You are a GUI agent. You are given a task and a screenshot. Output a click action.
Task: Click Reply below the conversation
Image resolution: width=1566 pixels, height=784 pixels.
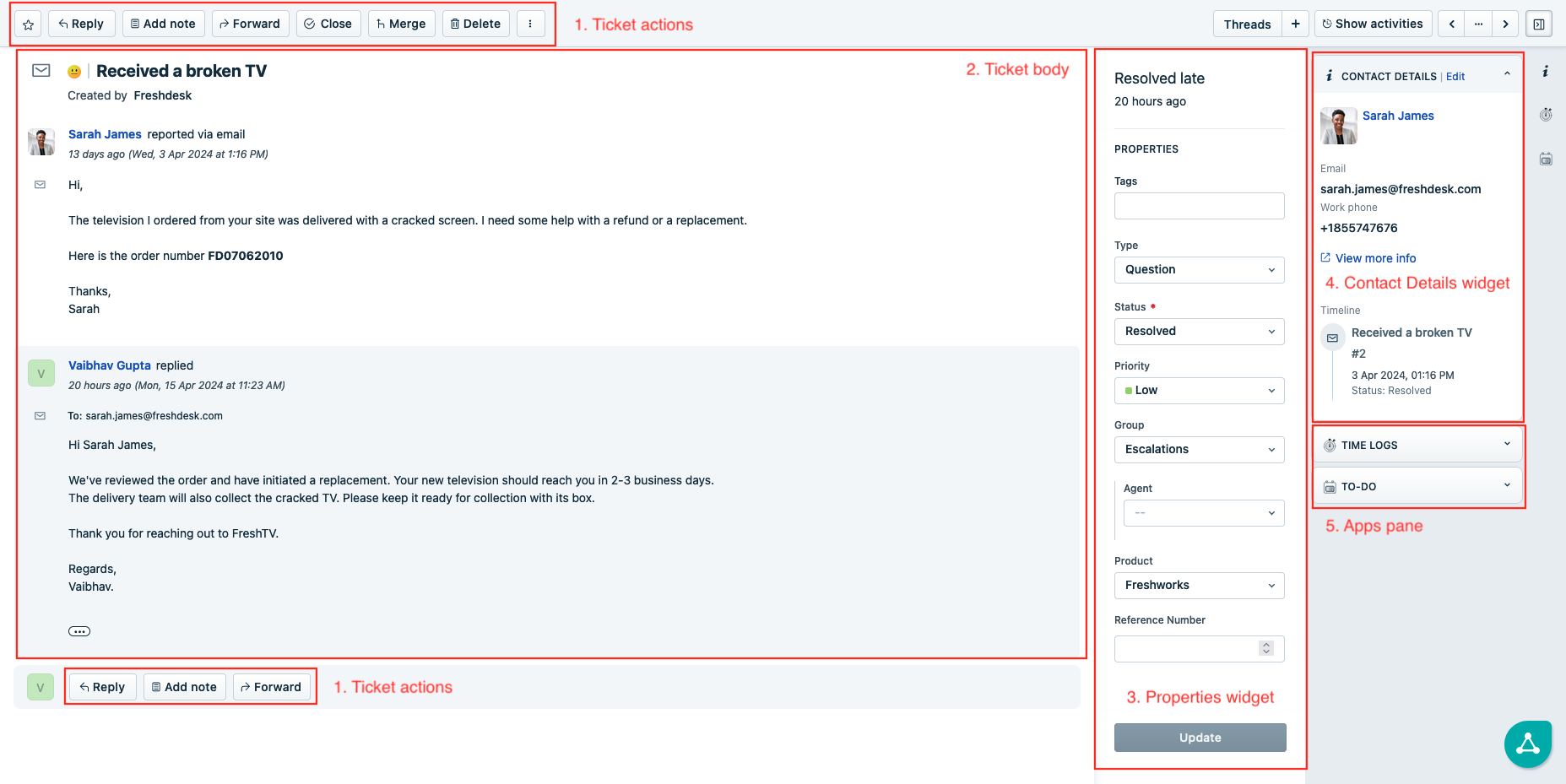pyautogui.click(x=102, y=687)
